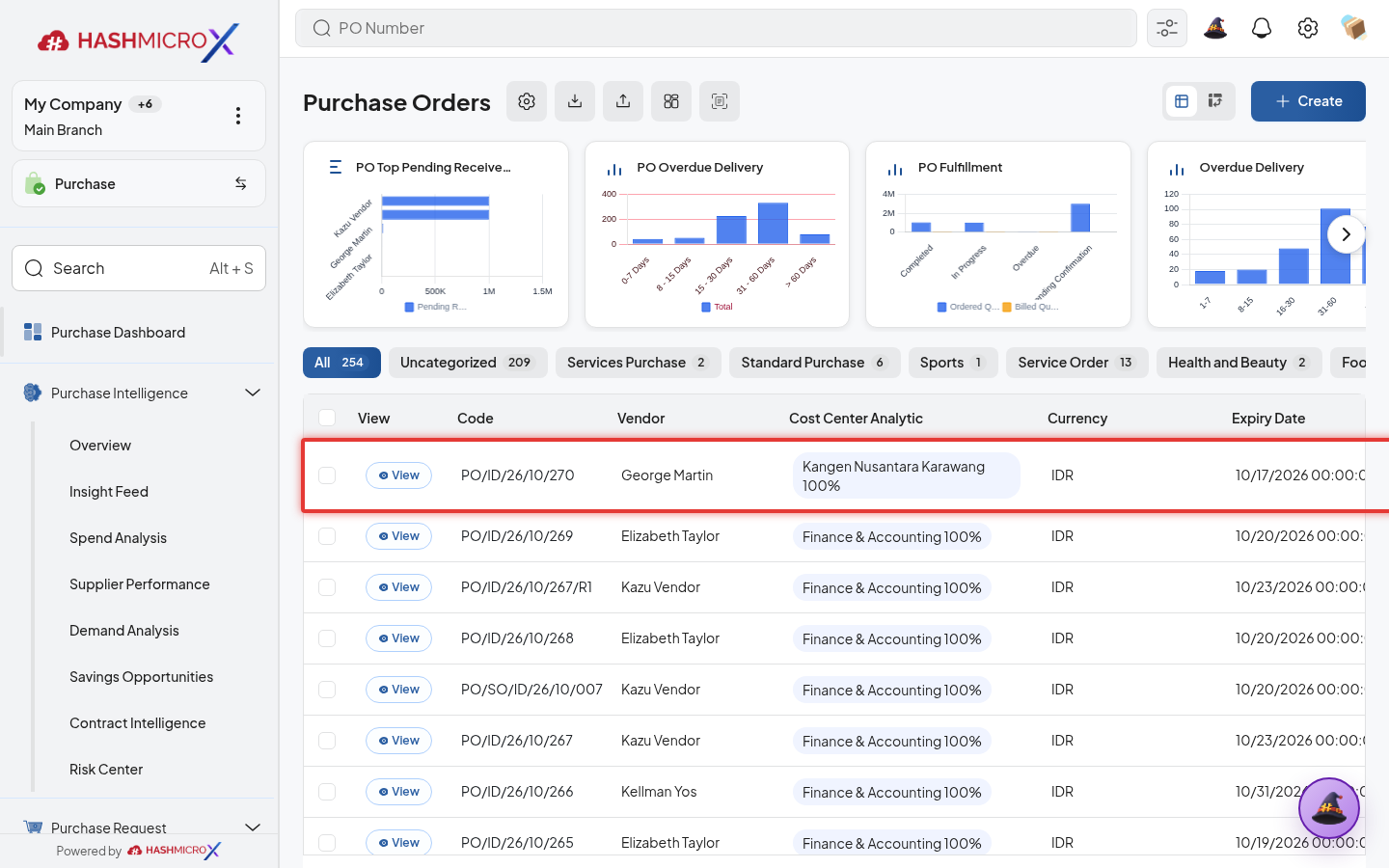Image resolution: width=1389 pixels, height=868 pixels.
Task: Open the dashboard widgets grid icon
Action: pos(671,101)
